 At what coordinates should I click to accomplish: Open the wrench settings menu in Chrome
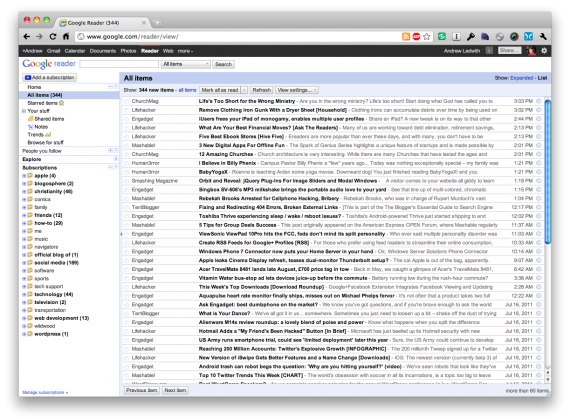click(x=543, y=36)
